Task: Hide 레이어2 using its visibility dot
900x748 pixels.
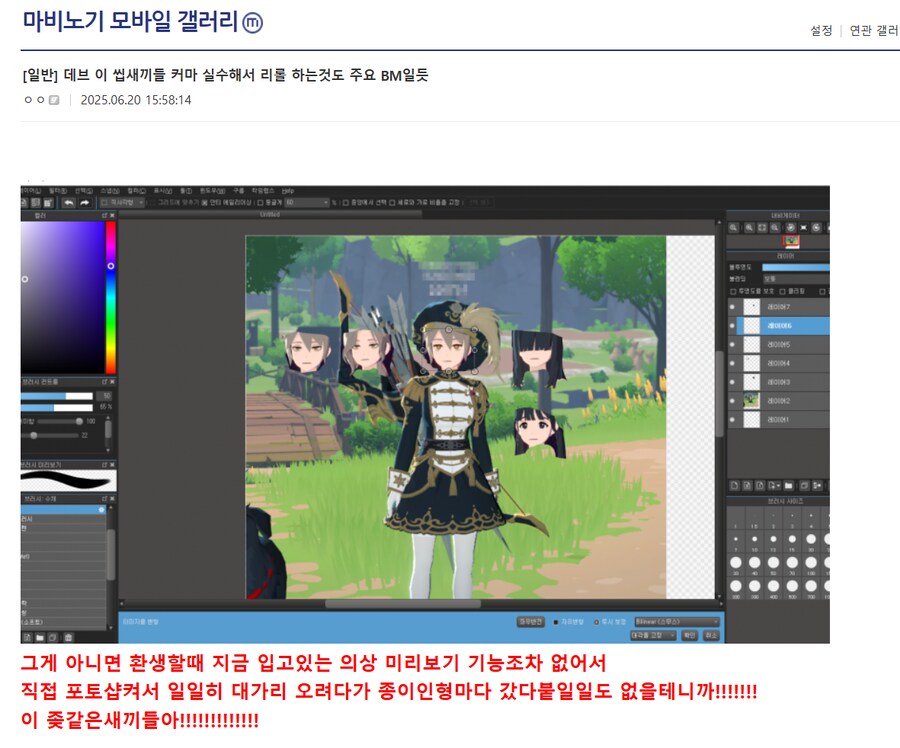Action: (732, 401)
